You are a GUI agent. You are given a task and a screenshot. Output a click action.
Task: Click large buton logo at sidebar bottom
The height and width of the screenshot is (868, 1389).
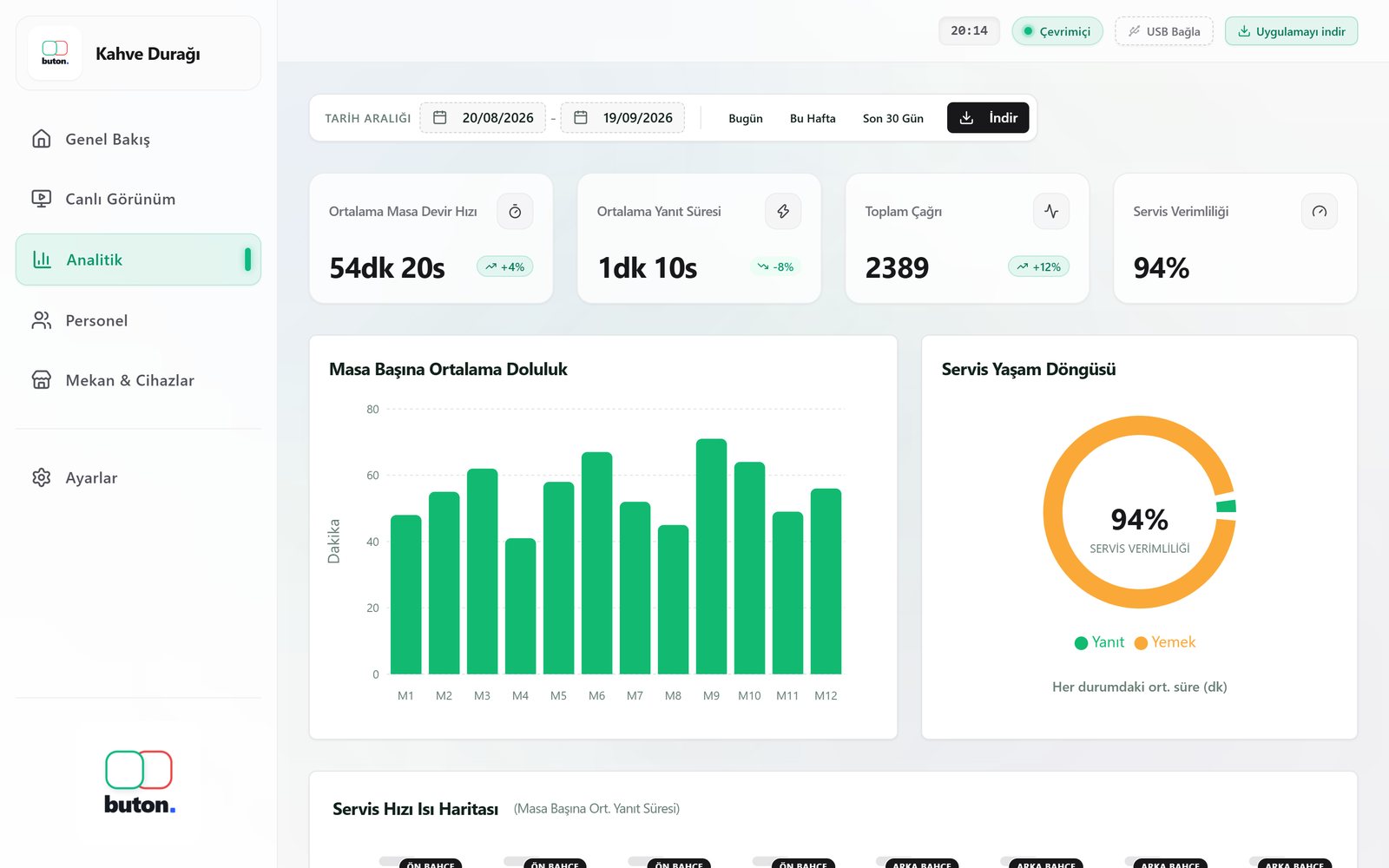pos(139,782)
